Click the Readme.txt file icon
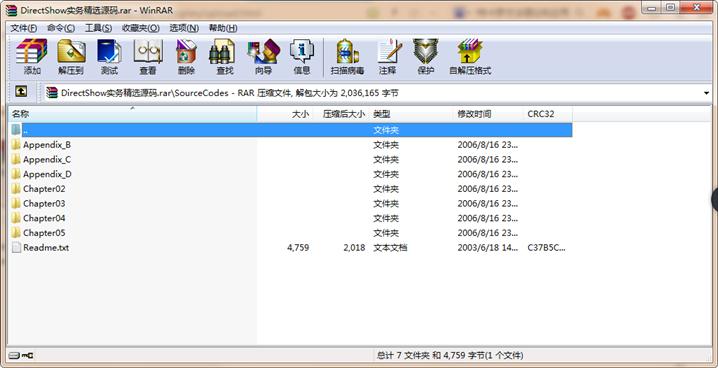 pos(16,247)
